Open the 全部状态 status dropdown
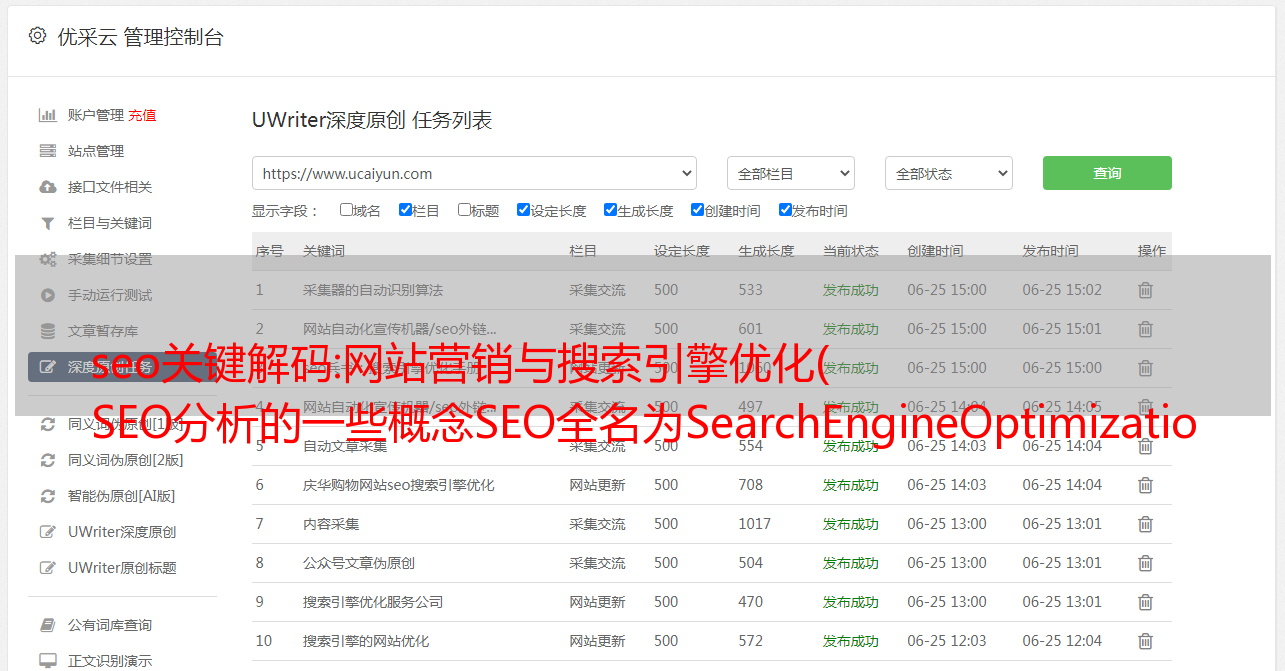This screenshot has width=1285, height=671. (x=948, y=173)
